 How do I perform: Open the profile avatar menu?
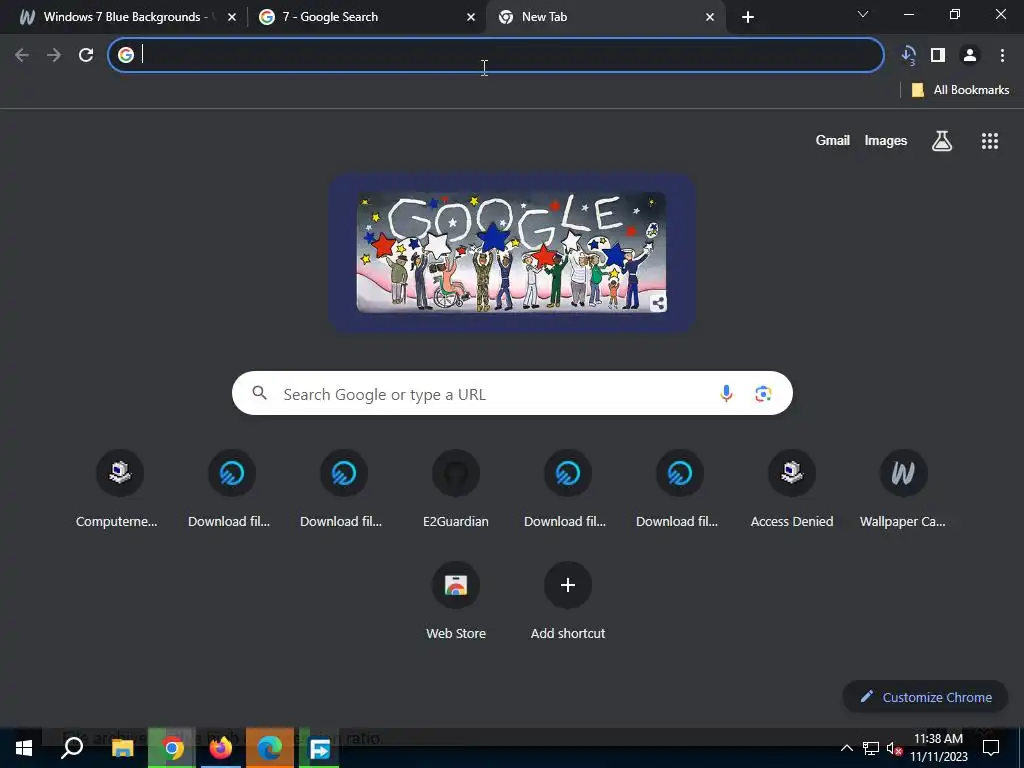970,55
